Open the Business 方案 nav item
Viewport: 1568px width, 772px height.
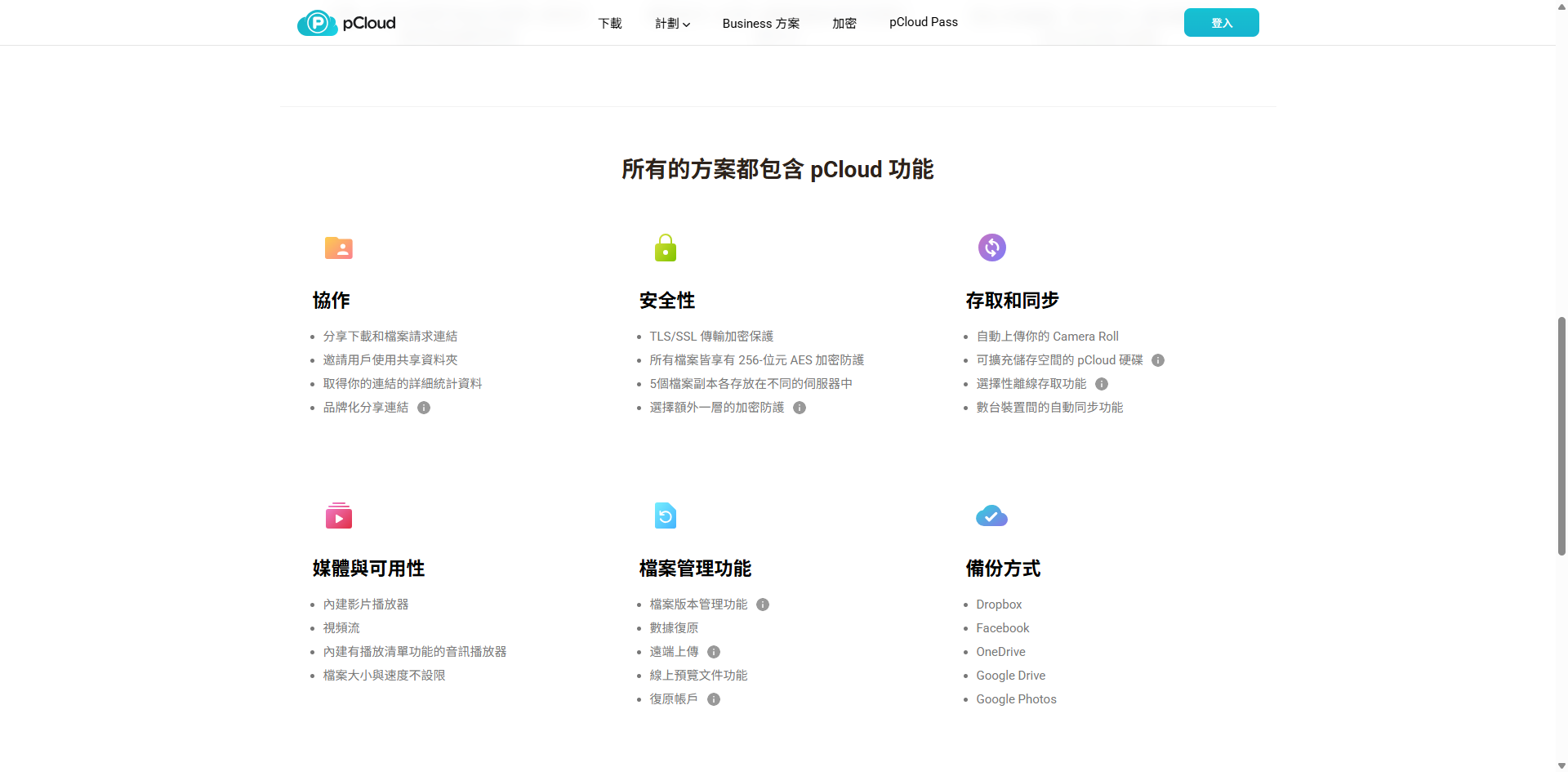[761, 23]
